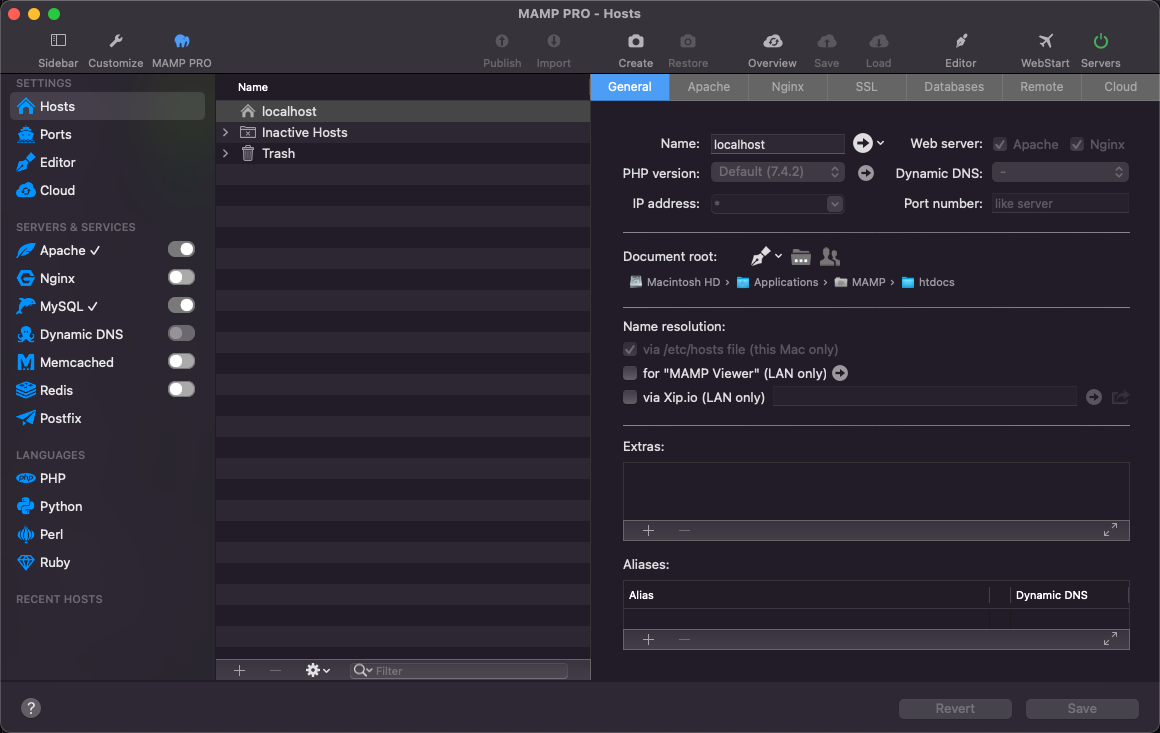Choose document root folder icon

800,257
